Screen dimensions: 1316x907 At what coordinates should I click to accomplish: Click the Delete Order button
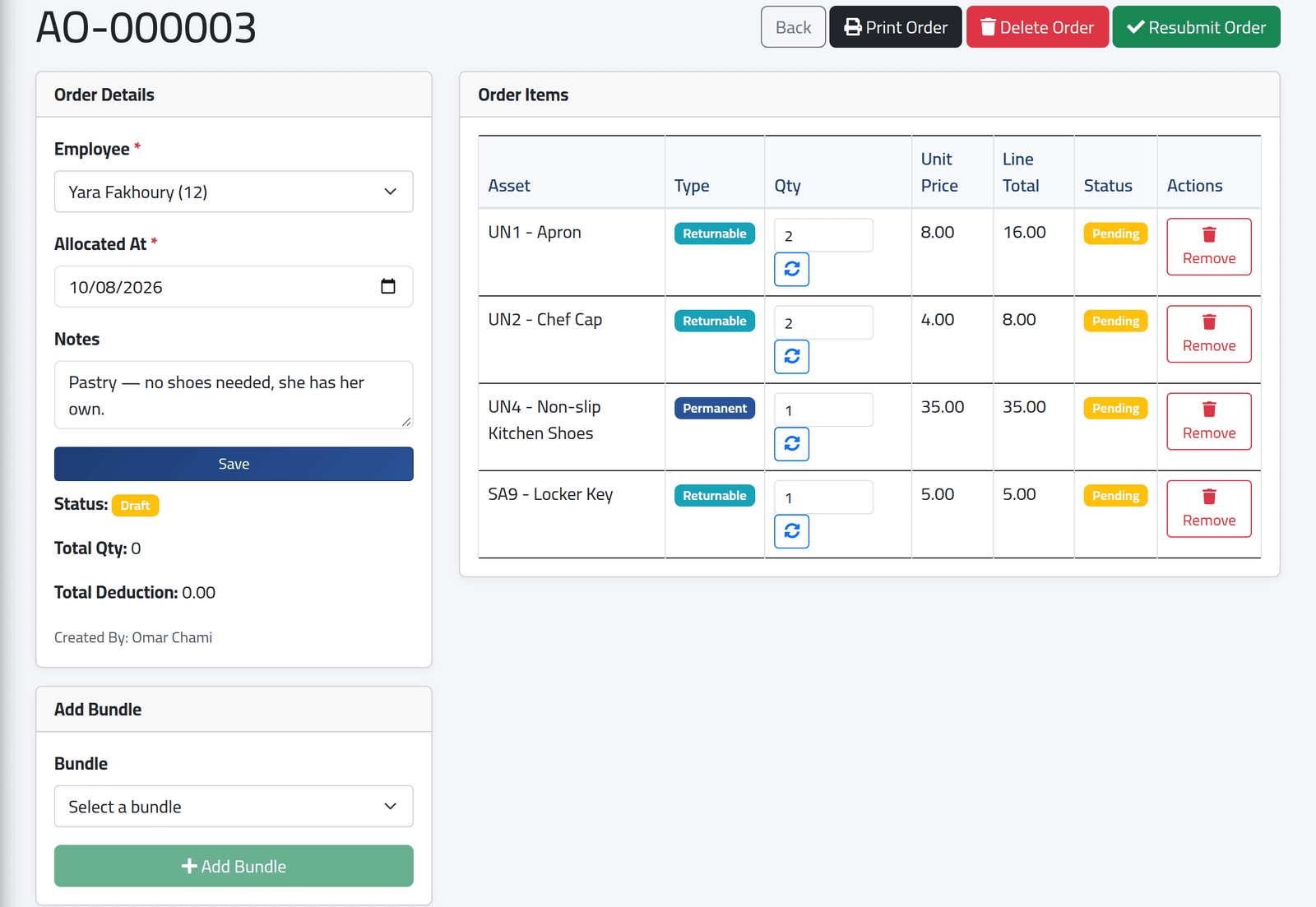(1037, 27)
